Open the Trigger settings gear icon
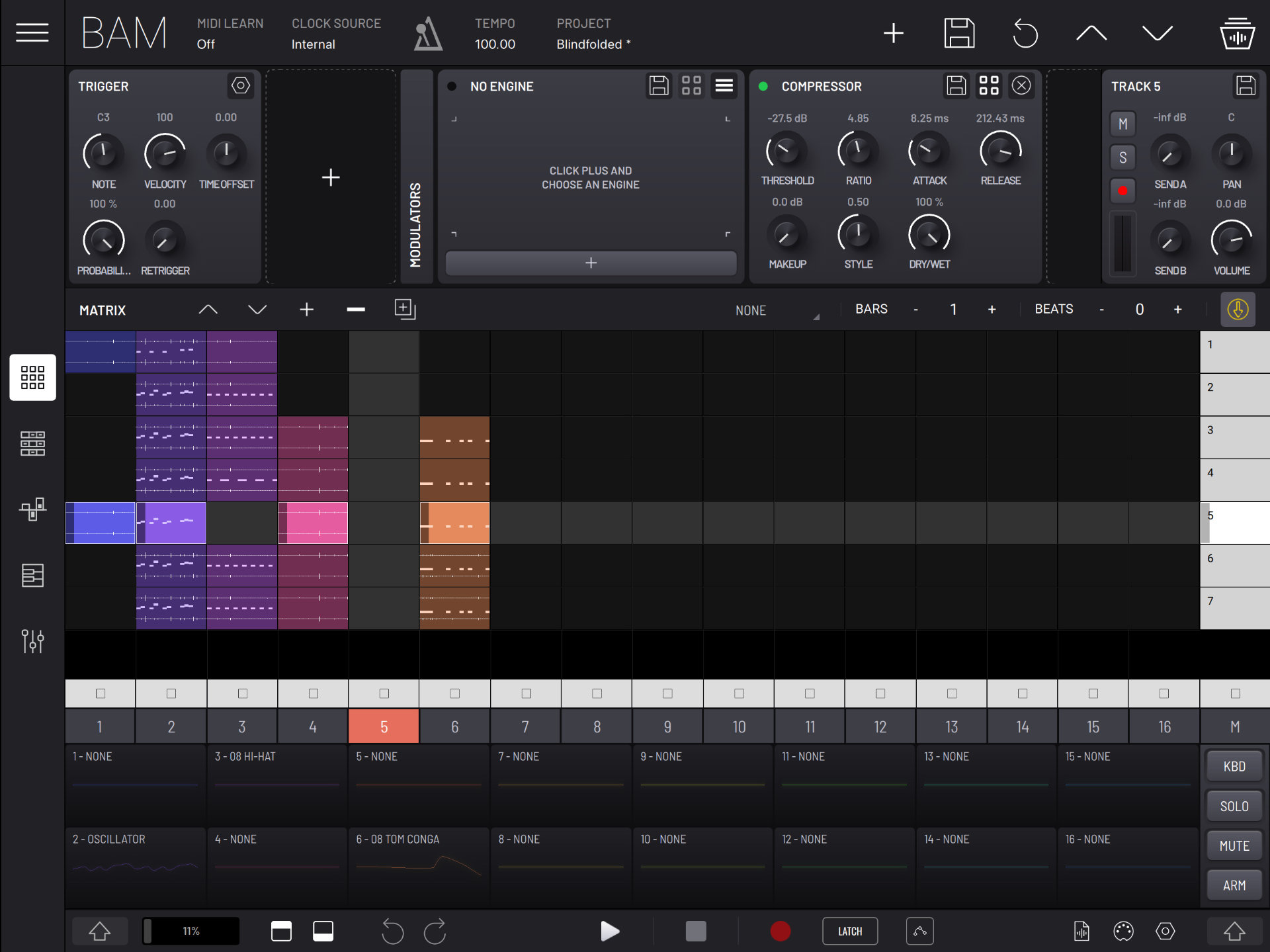The height and width of the screenshot is (952, 1270). tap(240, 86)
